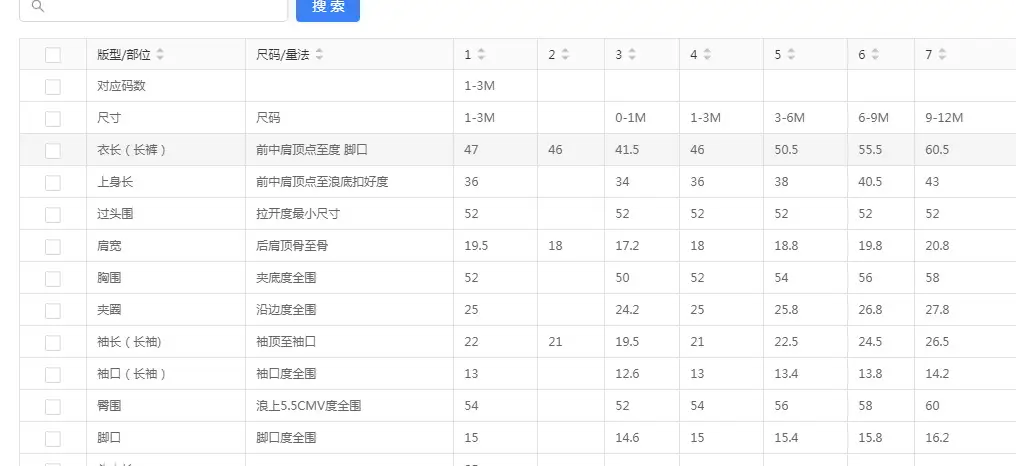The height and width of the screenshot is (466, 1016).
Task: Sort column 1 using its arrows
Action: pyautogui.click(x=481, y=55)
